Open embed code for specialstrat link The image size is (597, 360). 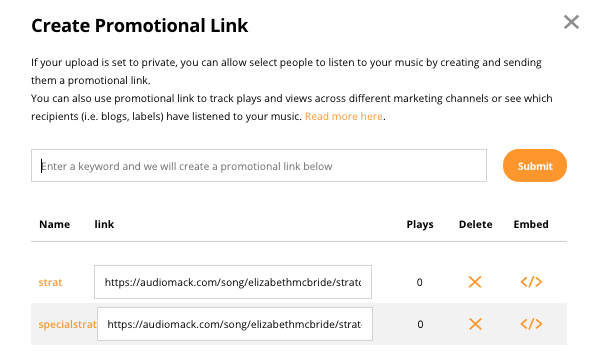531,324
